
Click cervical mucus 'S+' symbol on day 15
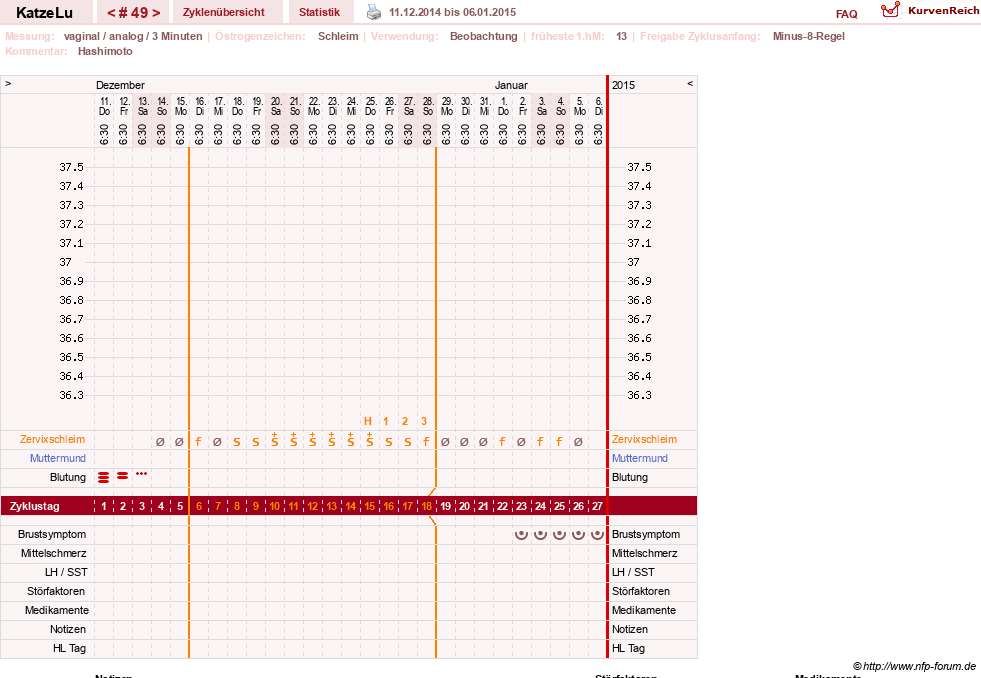370,439
